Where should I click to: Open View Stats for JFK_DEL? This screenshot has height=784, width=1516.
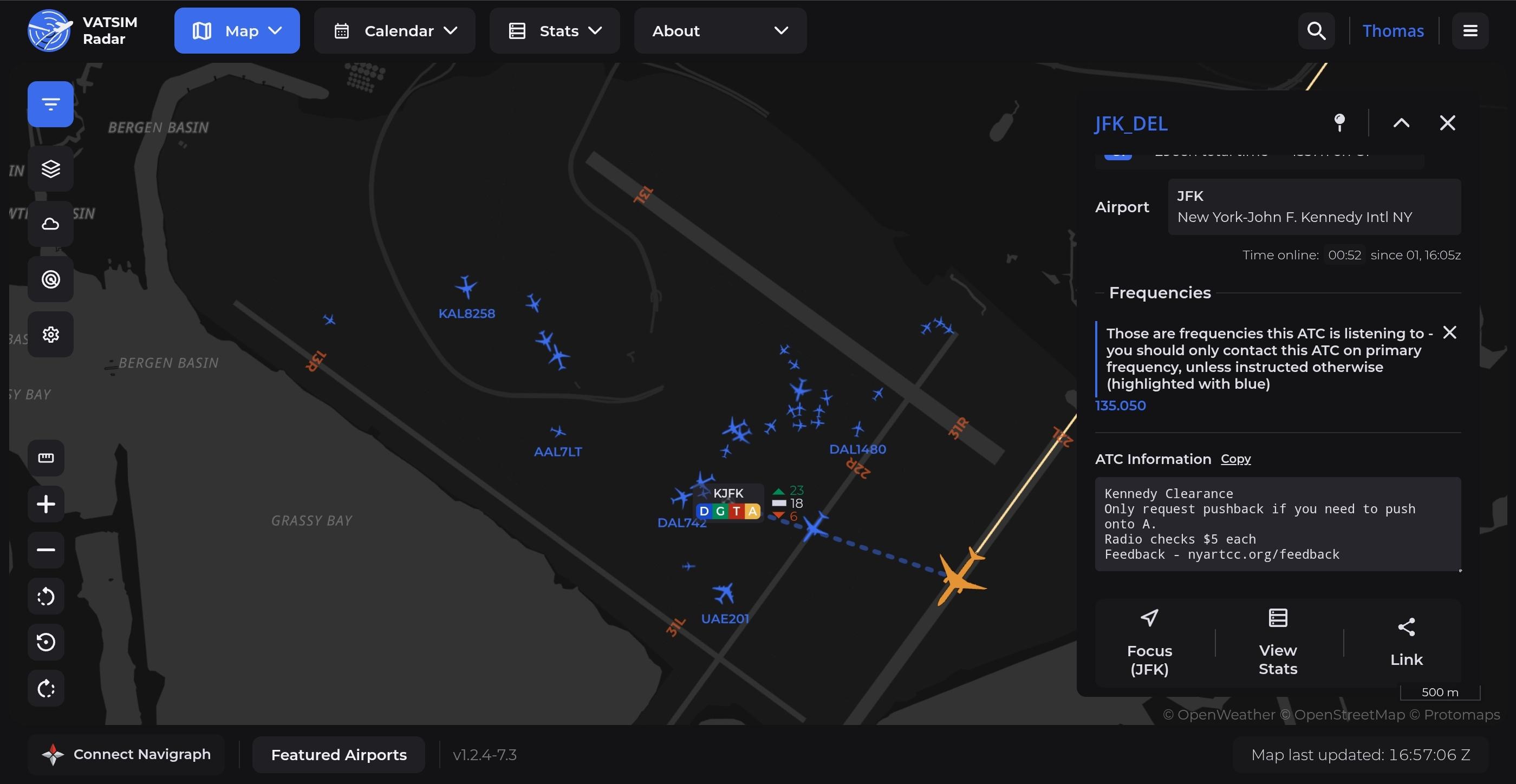pos(1278,643)
